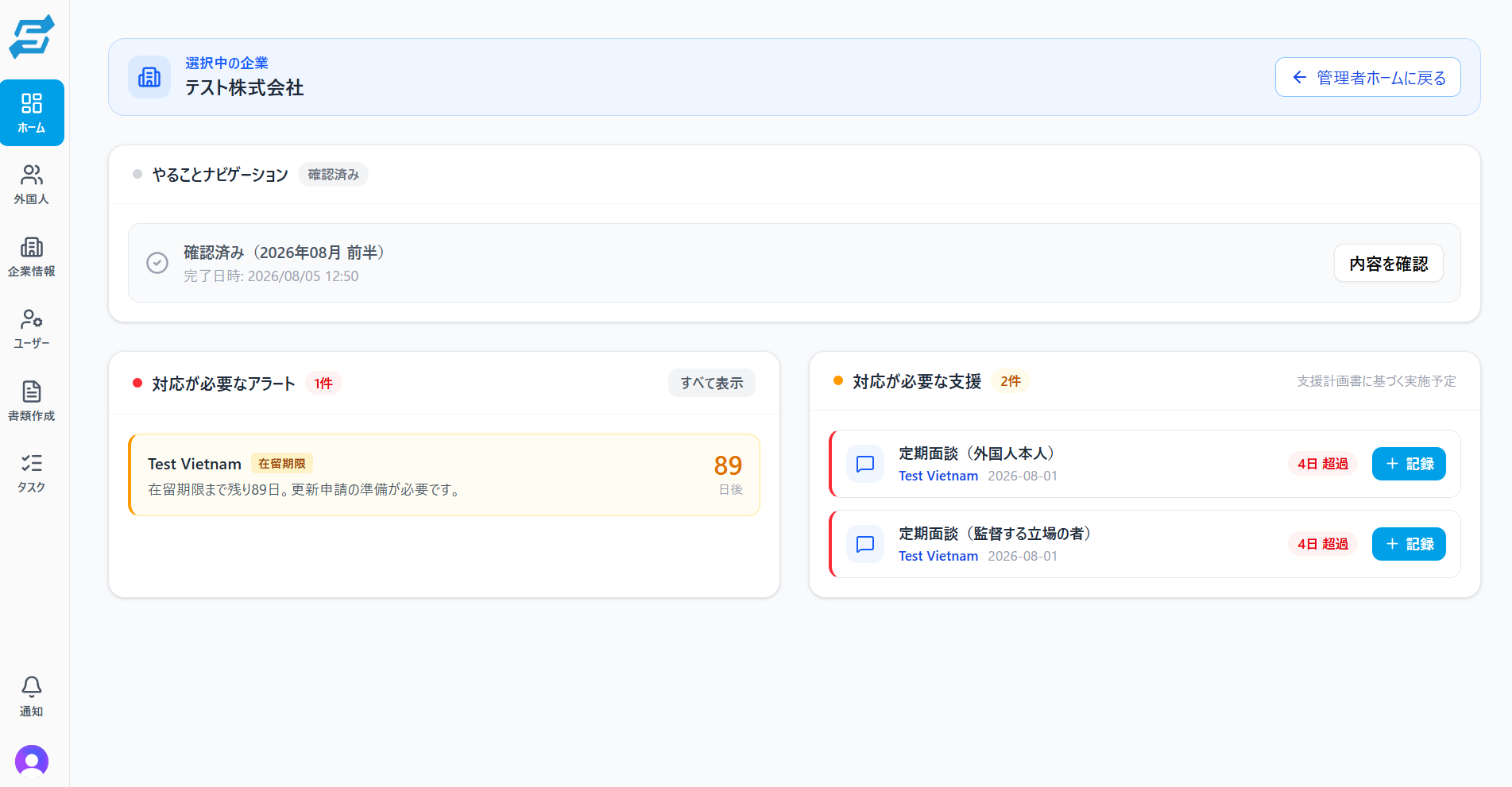Click the 対応が必要な支援 heading
Screen dimensions: 1512x787
pos(918,381)
